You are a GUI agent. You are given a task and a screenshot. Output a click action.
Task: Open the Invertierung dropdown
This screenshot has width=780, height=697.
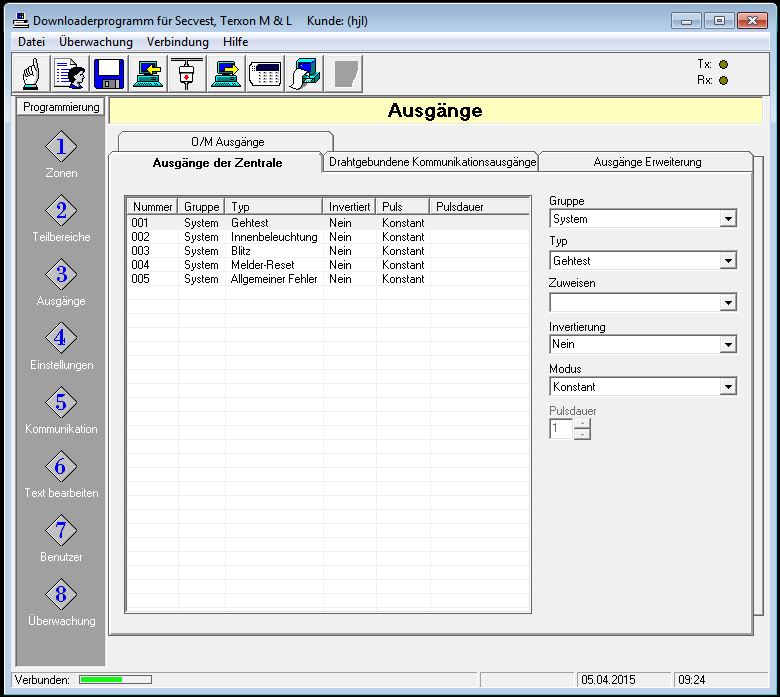[x=728, y=345]
